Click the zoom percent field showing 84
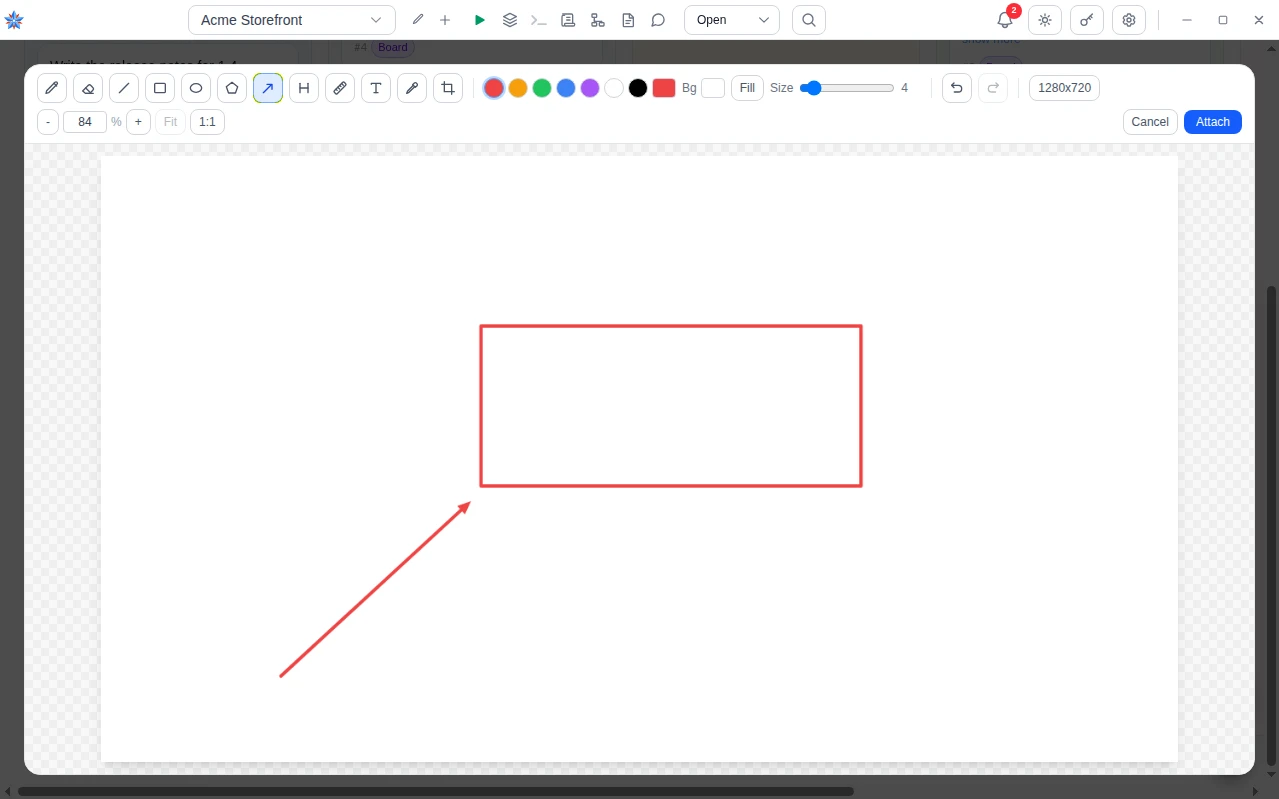 (85, 122)
